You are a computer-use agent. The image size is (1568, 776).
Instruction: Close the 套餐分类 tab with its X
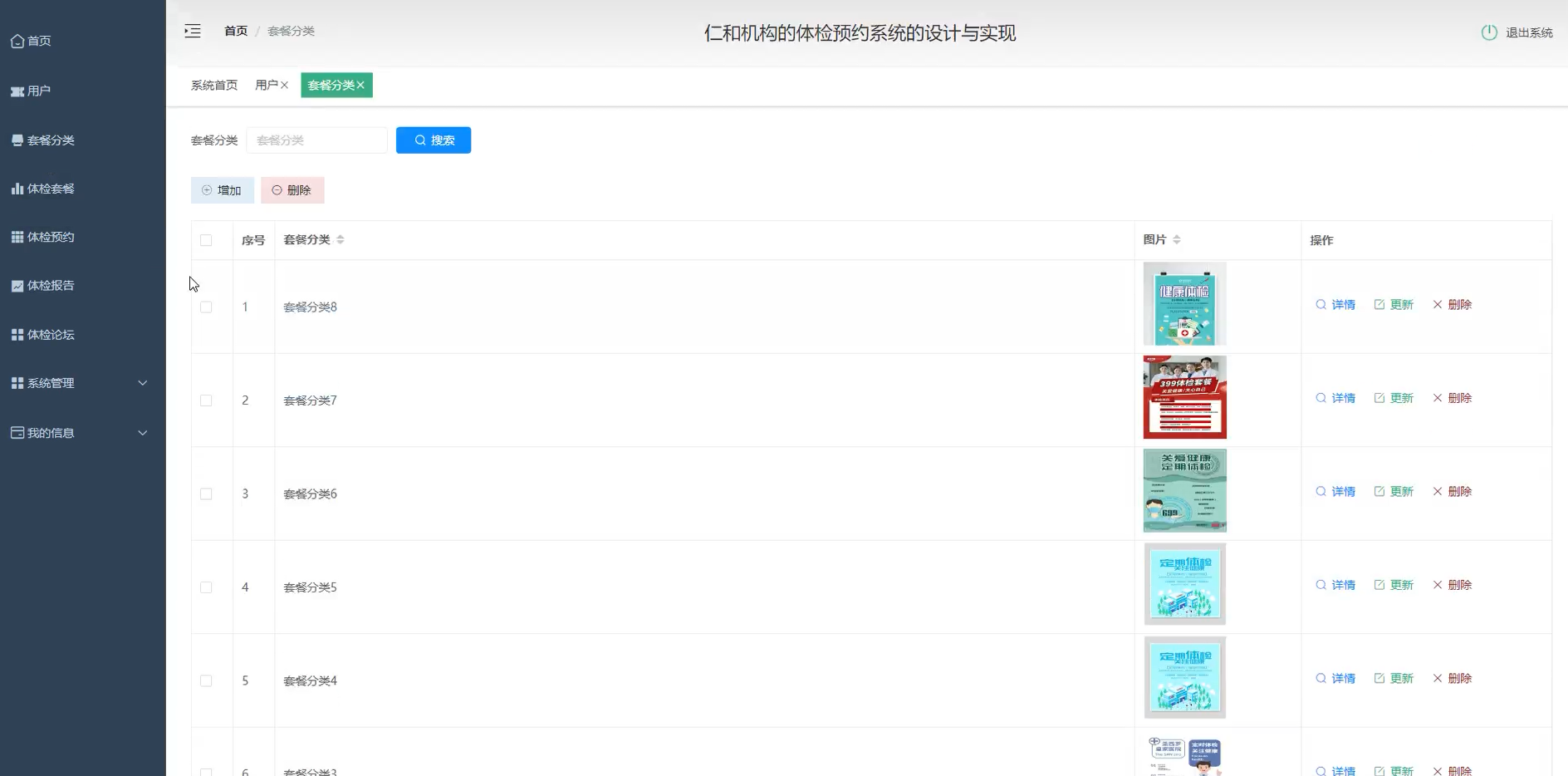click(x=360, y=85)
